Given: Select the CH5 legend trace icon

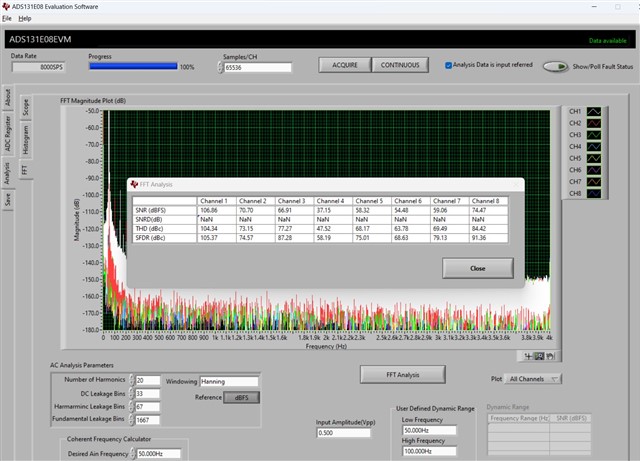Looking at the screenshot, I should tap(594, 158).
